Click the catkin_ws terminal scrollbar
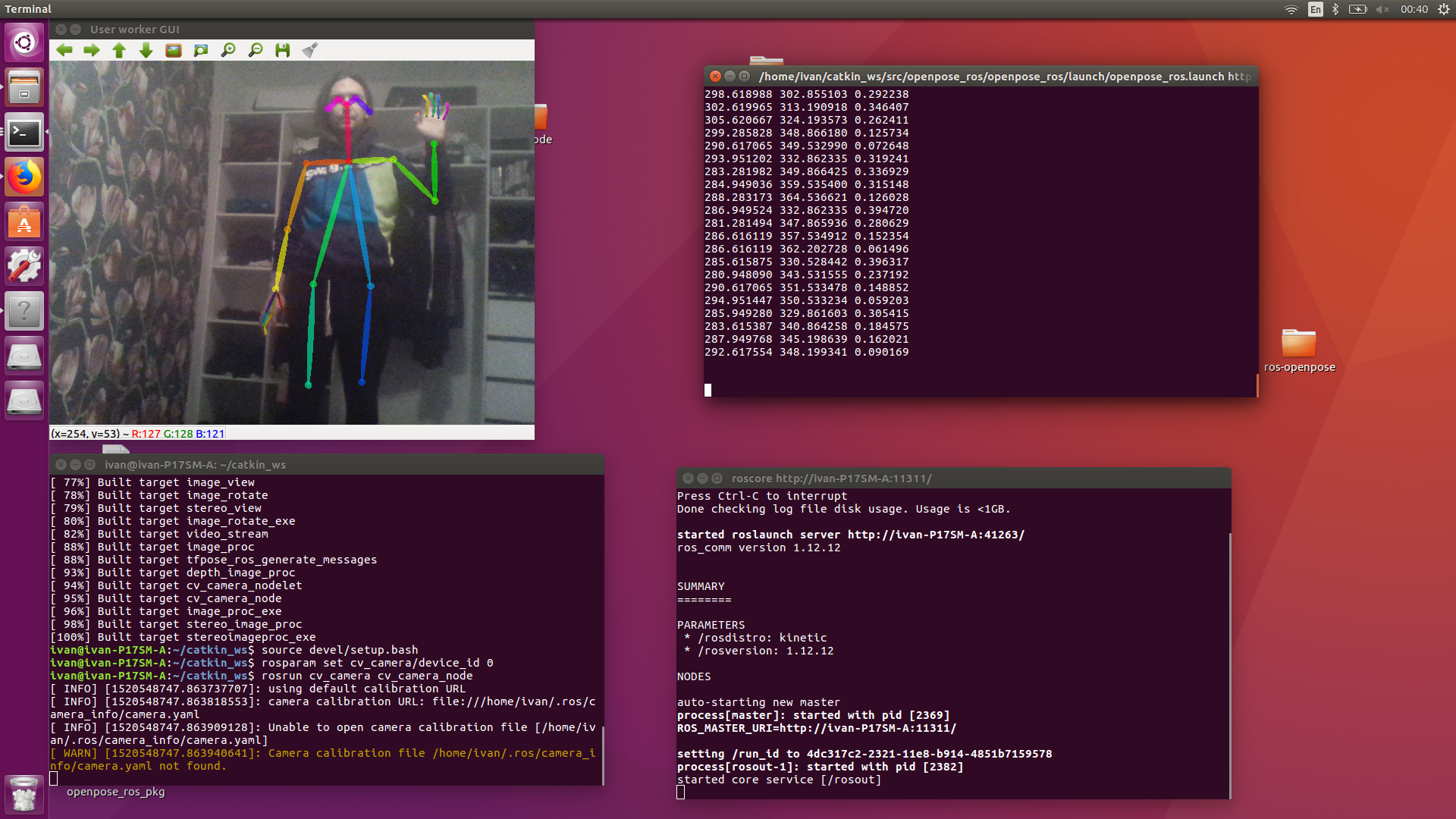The width and height of the screenshot is (1456, 819). click(x=603, y=755)
